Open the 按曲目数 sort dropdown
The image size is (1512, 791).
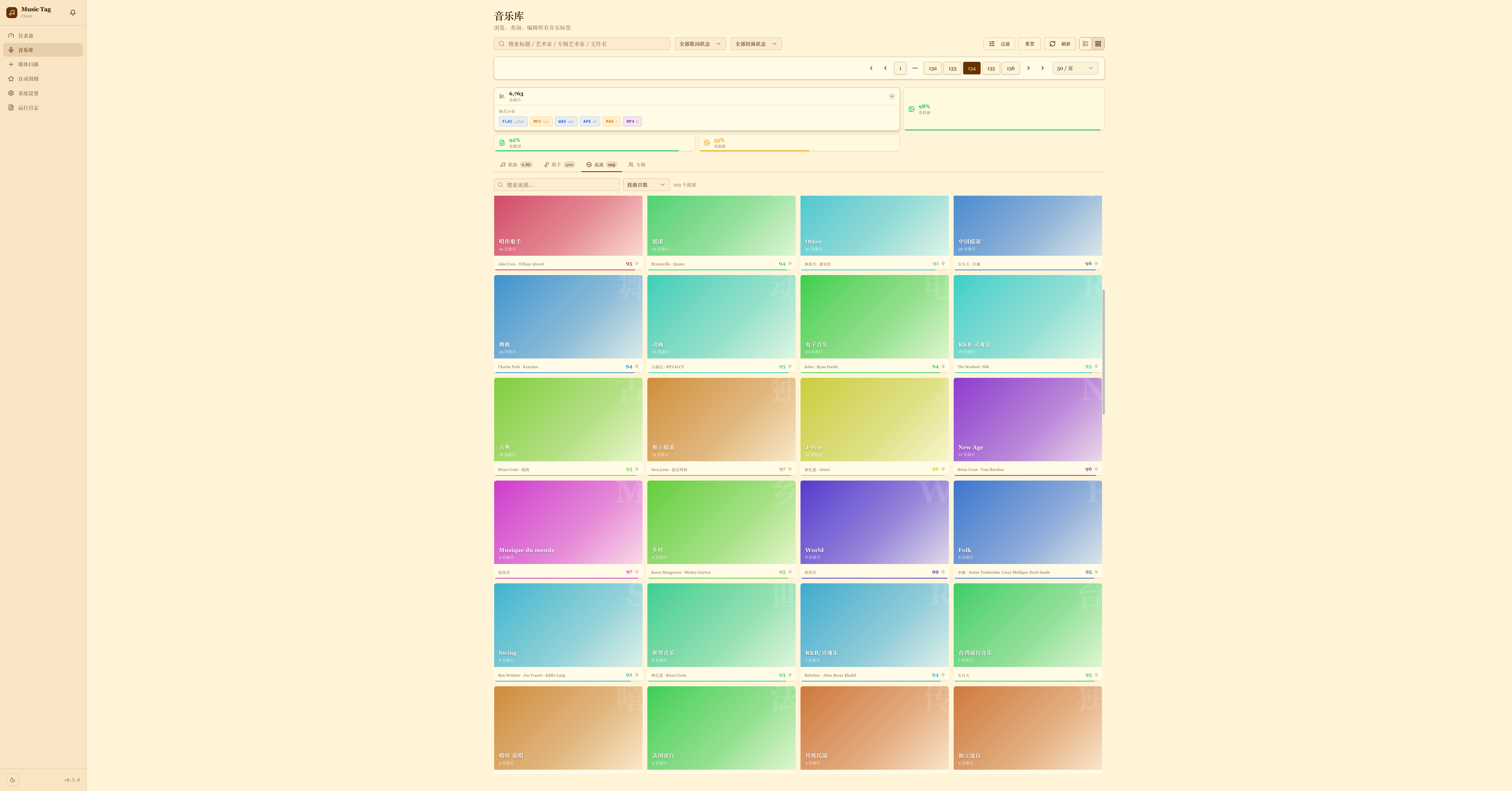(x=646, y=185)
